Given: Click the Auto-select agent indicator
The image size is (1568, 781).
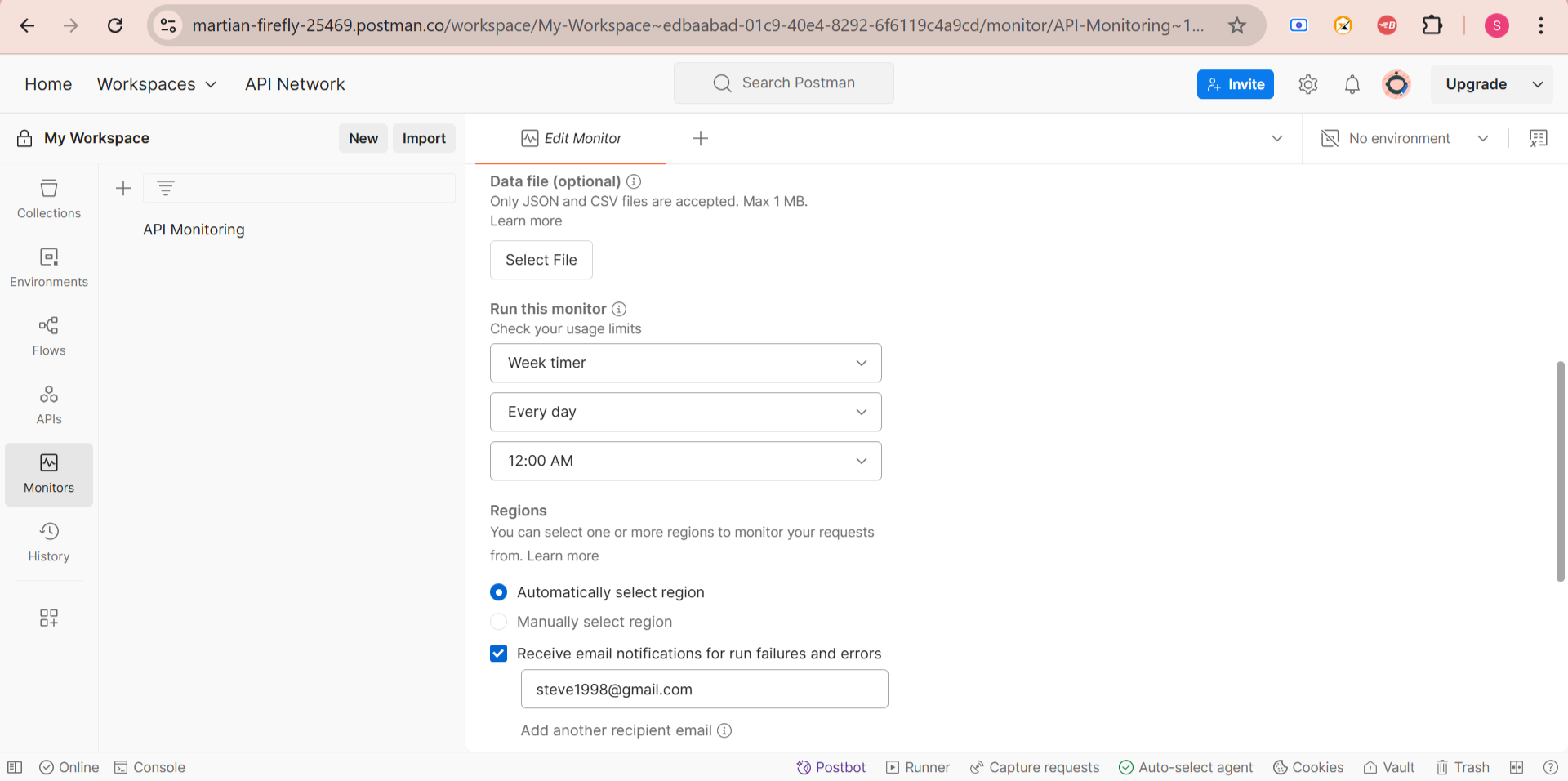Looking at the screenshot, I should tap(1186, 767).
